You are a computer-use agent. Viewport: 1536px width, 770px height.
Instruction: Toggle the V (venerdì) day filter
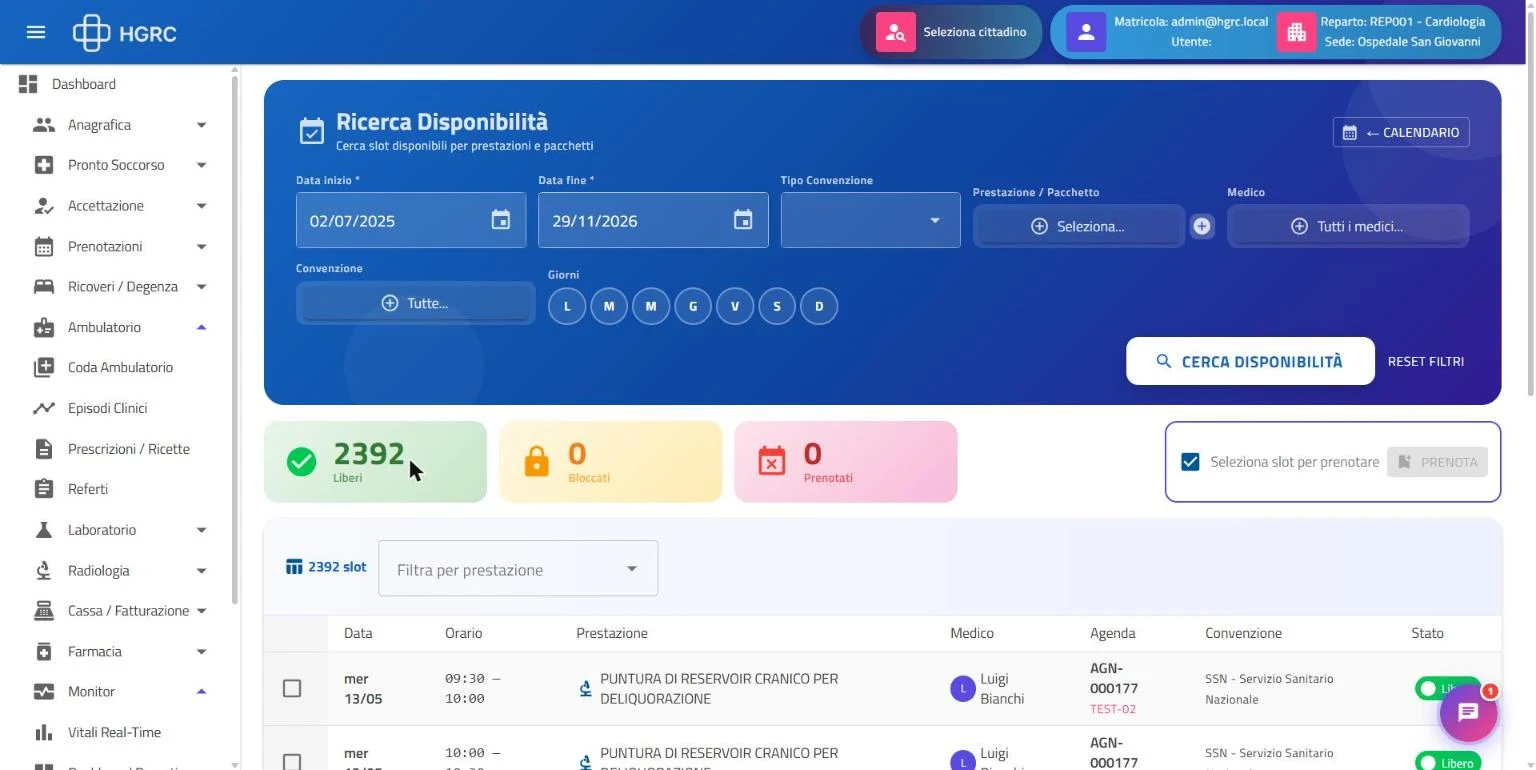click(735, 306)
